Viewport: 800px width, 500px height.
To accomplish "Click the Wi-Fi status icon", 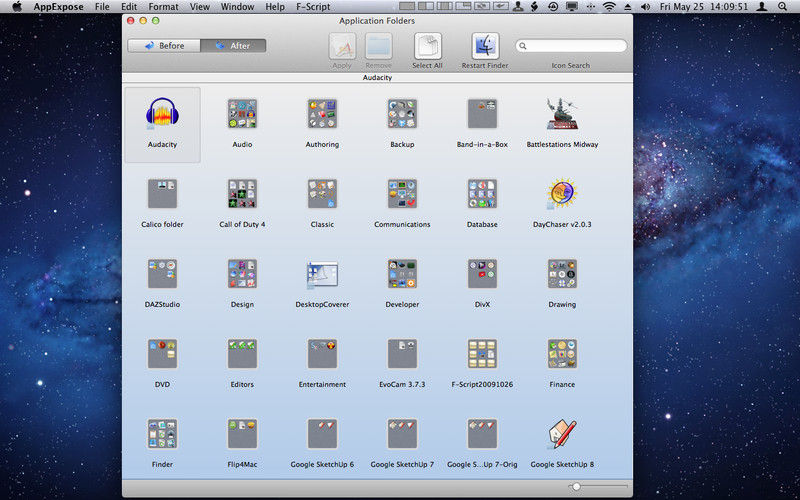I will [x=609, y=7].
